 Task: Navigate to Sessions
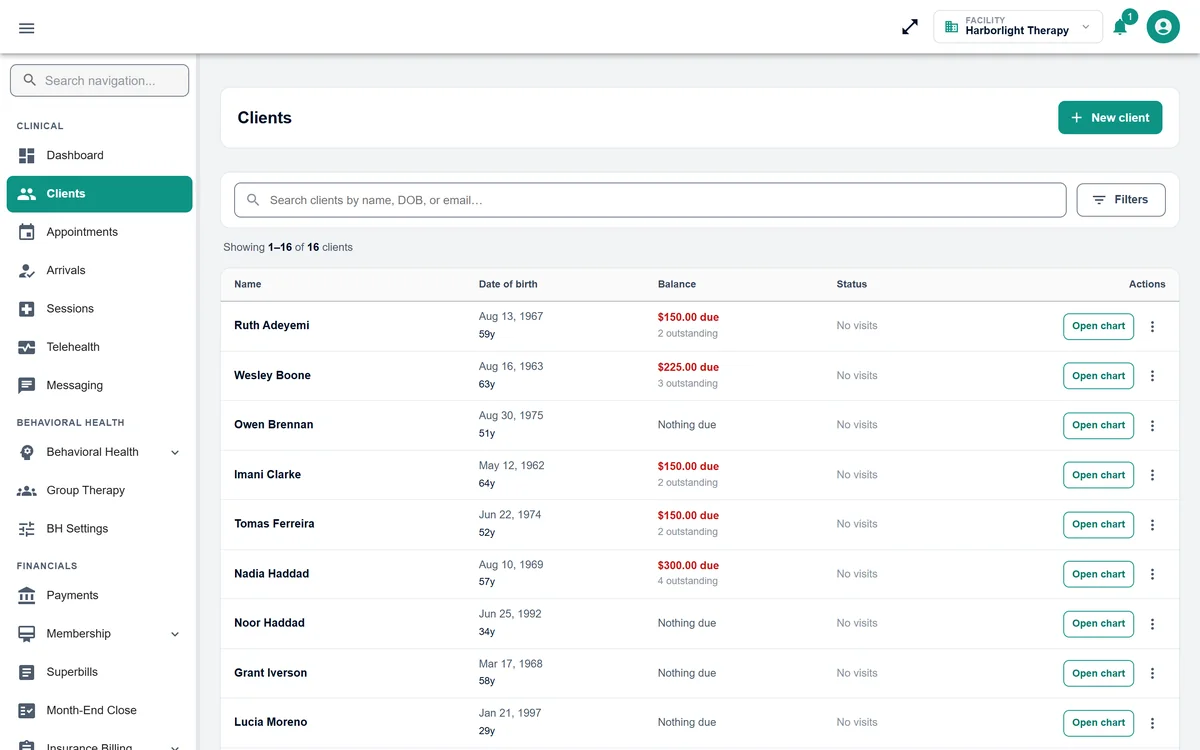(100, 309)
